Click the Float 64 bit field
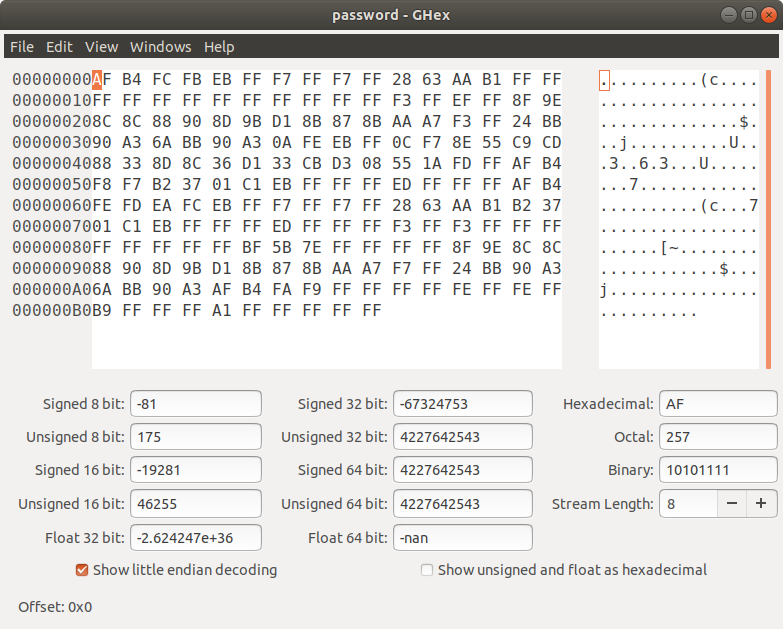This screenshot has height=629, width=783. click(x=463, y=538)
